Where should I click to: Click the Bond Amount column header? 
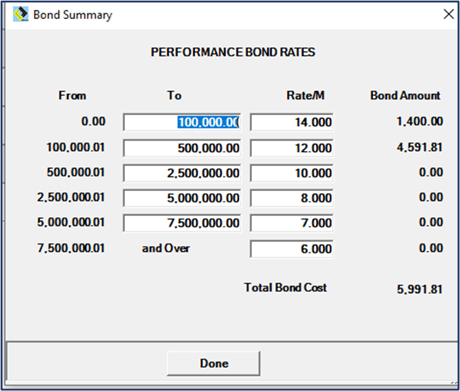tap(405, 95)
